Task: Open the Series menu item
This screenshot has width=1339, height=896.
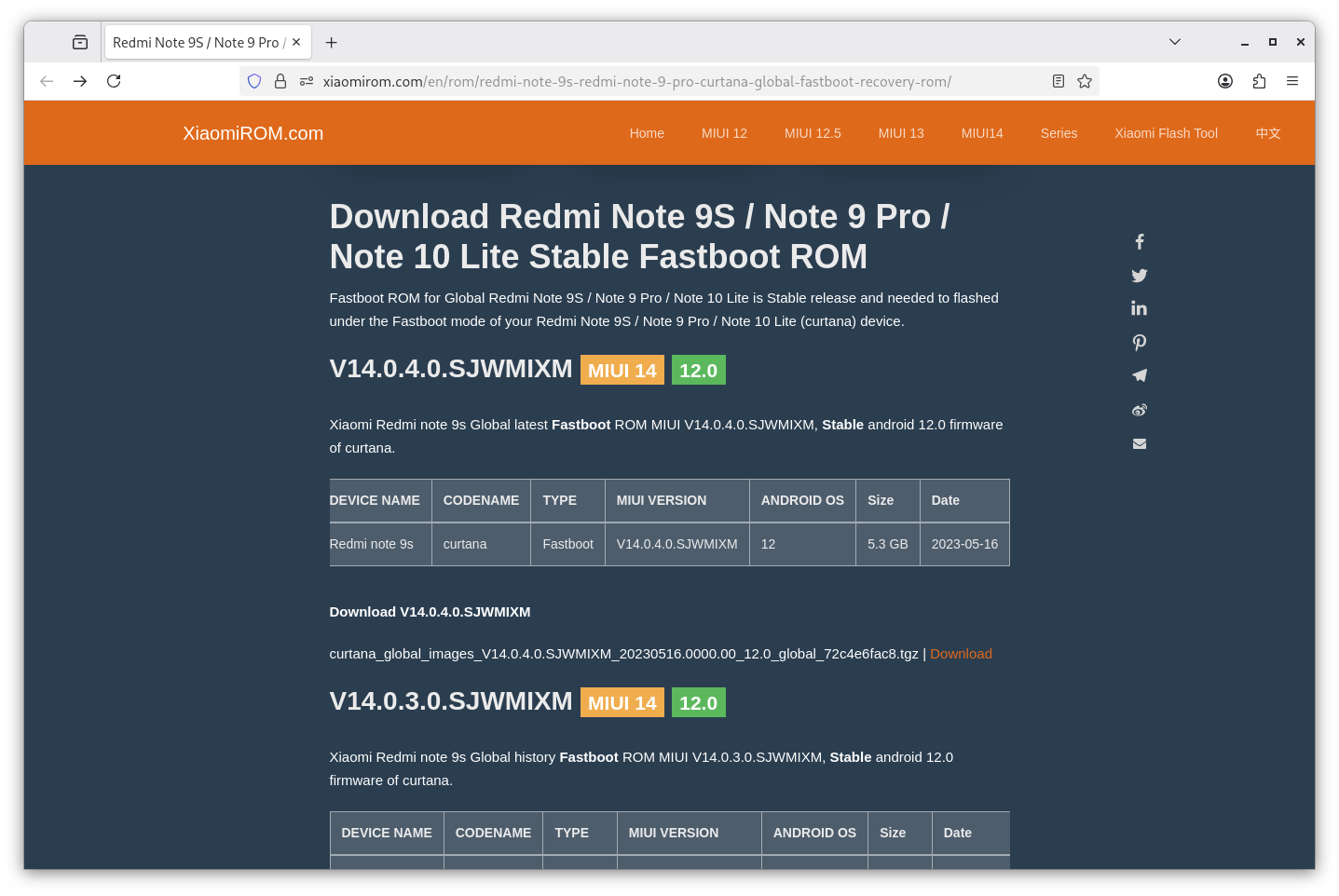Action: pyautogui.click(x=1059, y=133)
